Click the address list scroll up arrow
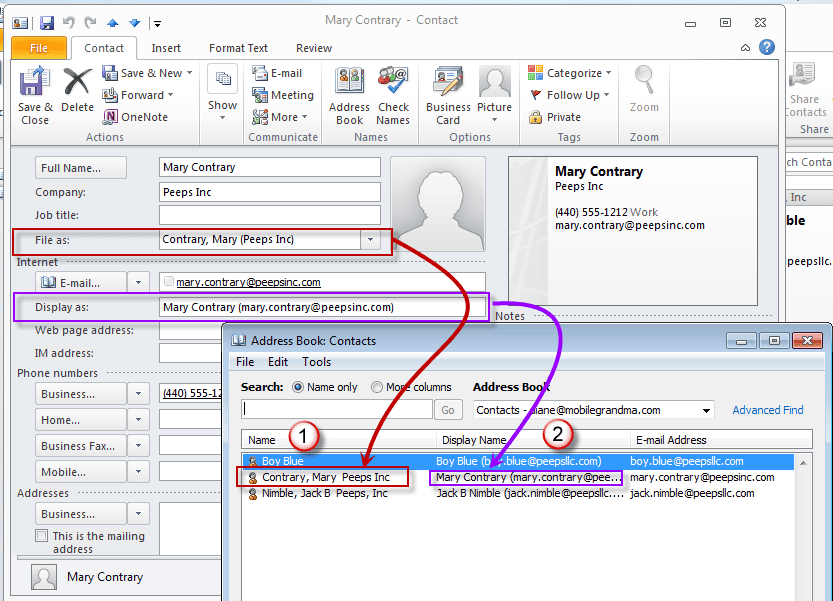The width and height of the screenshot is (833, 601). (x=803, y=463)
